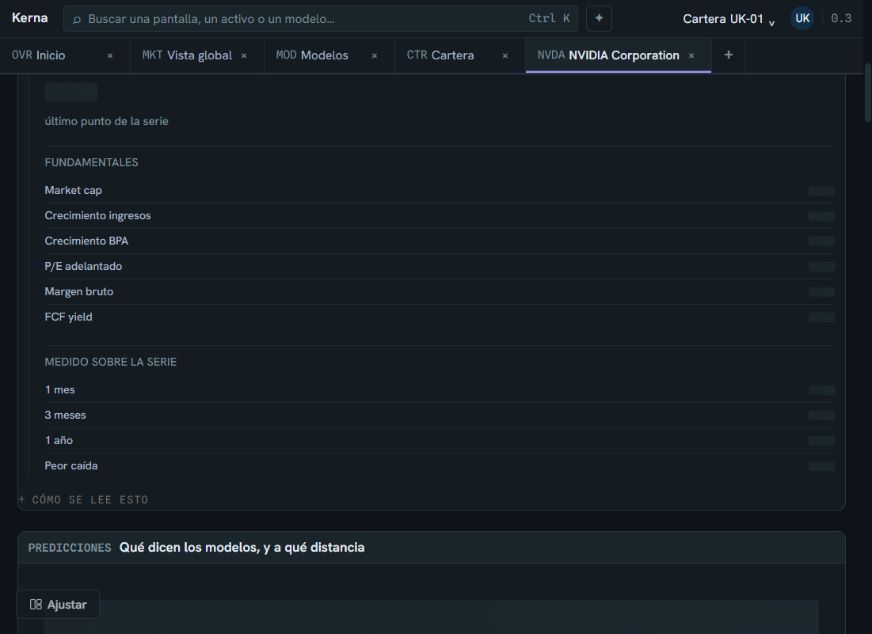
Task: Close the Modelos tab
Action: click(x=374, y=56)
